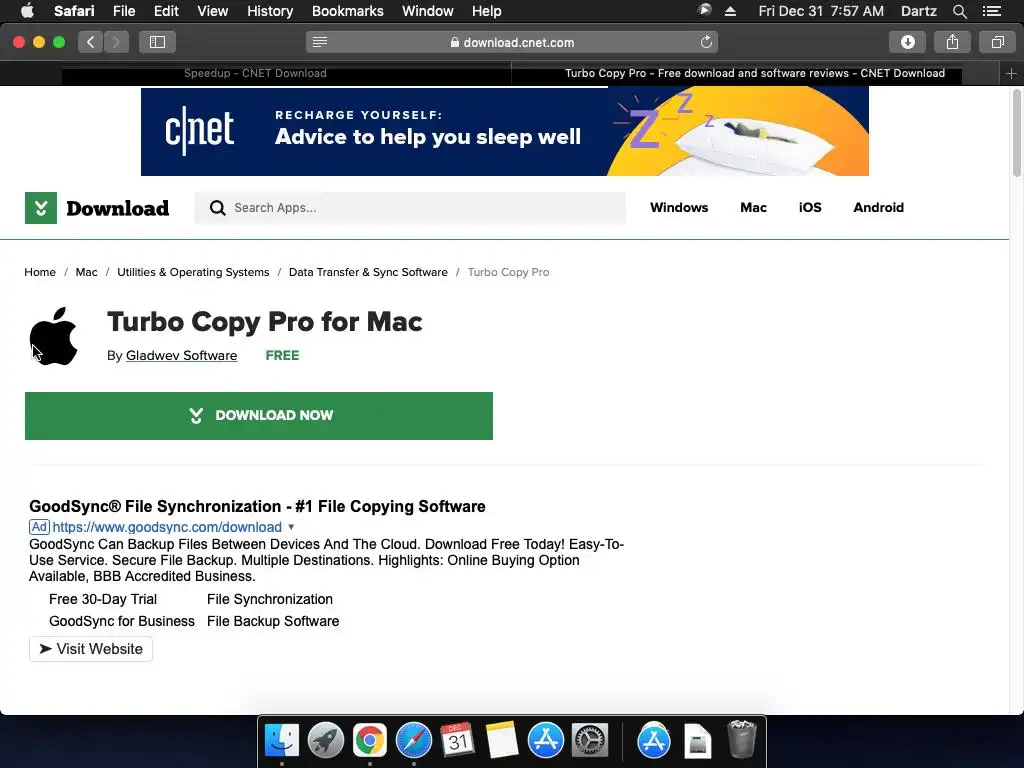
Task: Click File Backup Software ad link
Action: pyautogui.click(x=273, y=621)
